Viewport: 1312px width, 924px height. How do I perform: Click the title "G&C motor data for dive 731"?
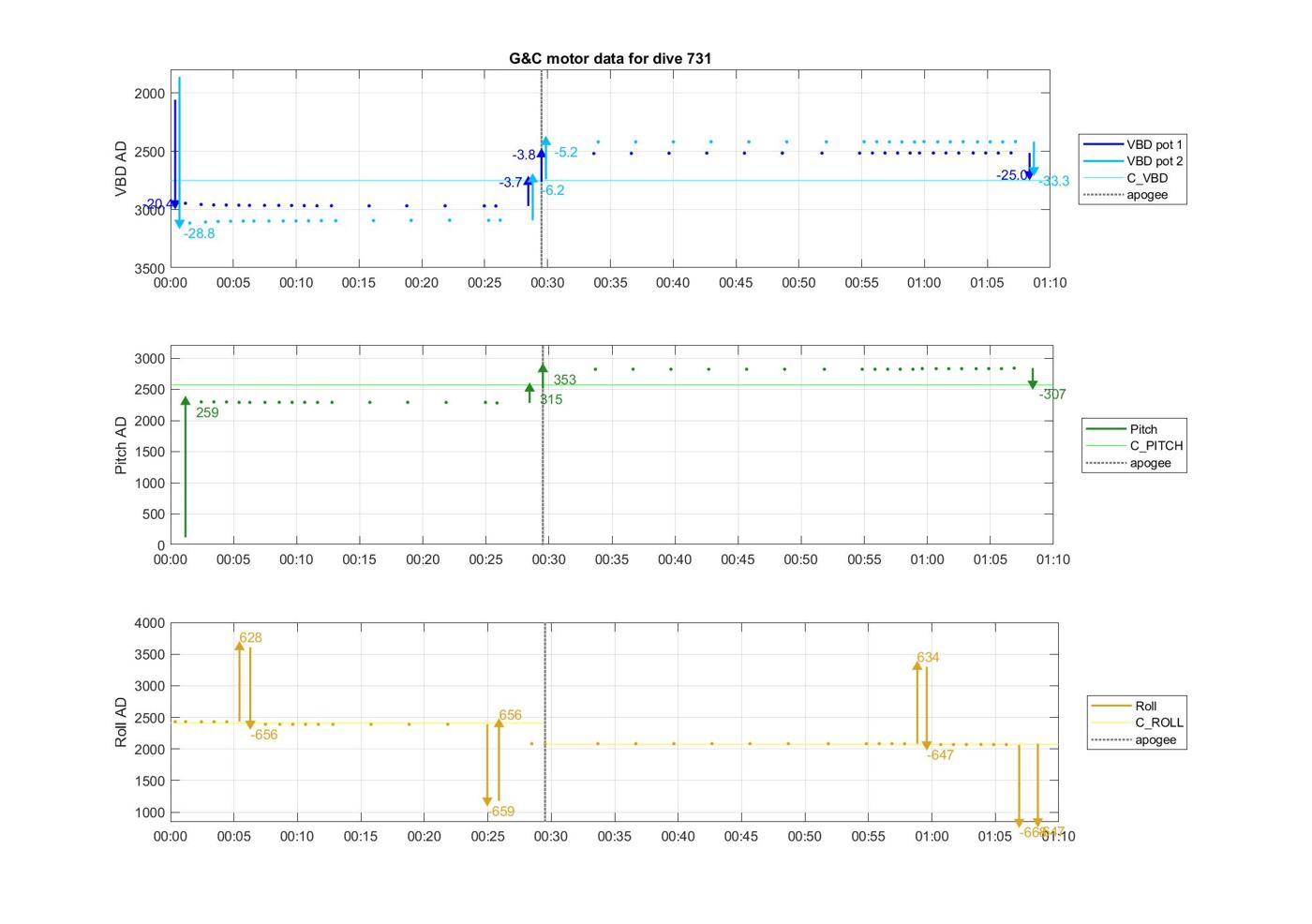[610, 58]
